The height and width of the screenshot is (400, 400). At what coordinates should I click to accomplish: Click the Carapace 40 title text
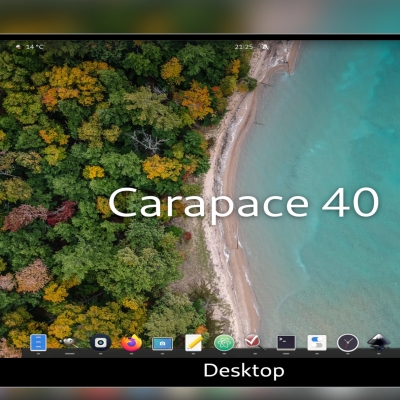[x=244, y=203]
